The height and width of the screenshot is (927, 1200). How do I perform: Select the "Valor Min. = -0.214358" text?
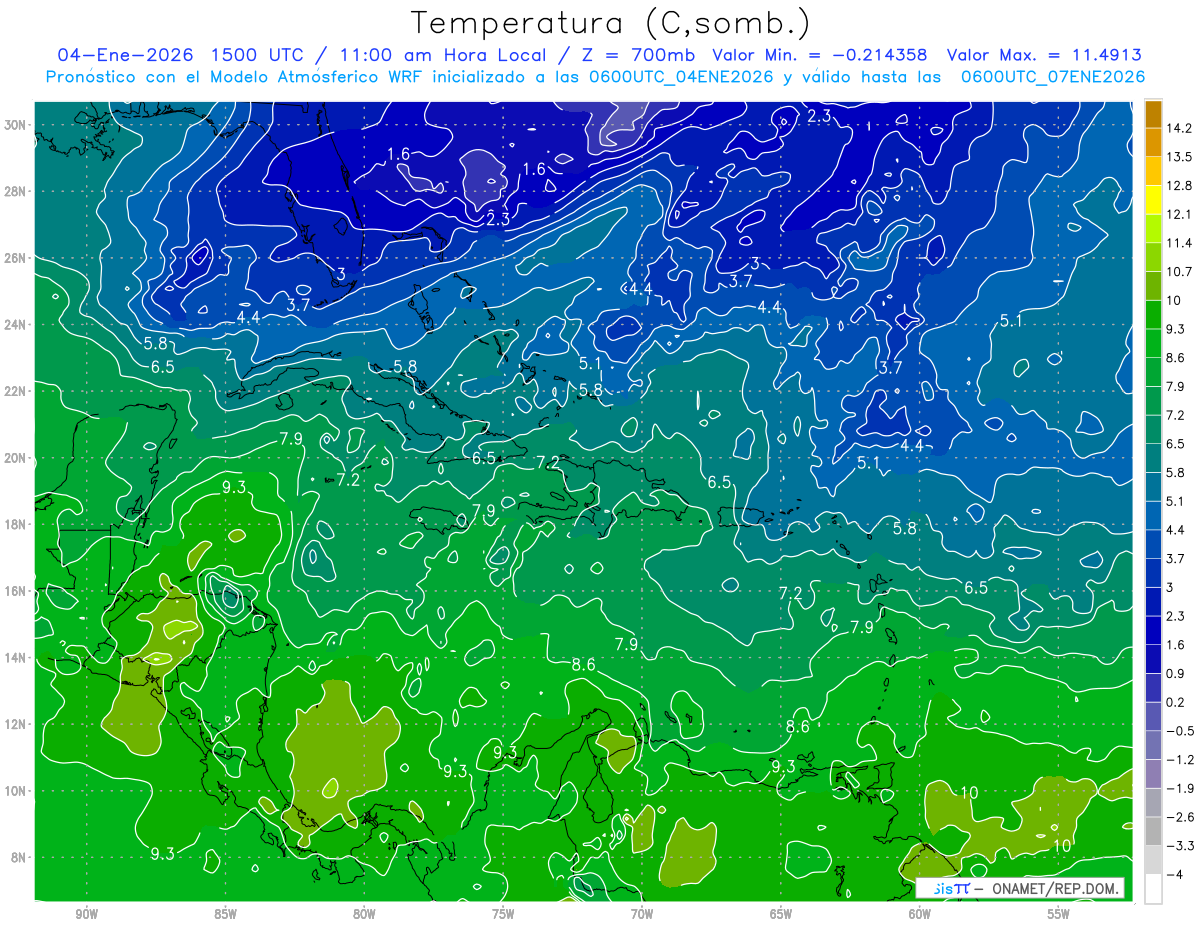[x=819, y=55]
